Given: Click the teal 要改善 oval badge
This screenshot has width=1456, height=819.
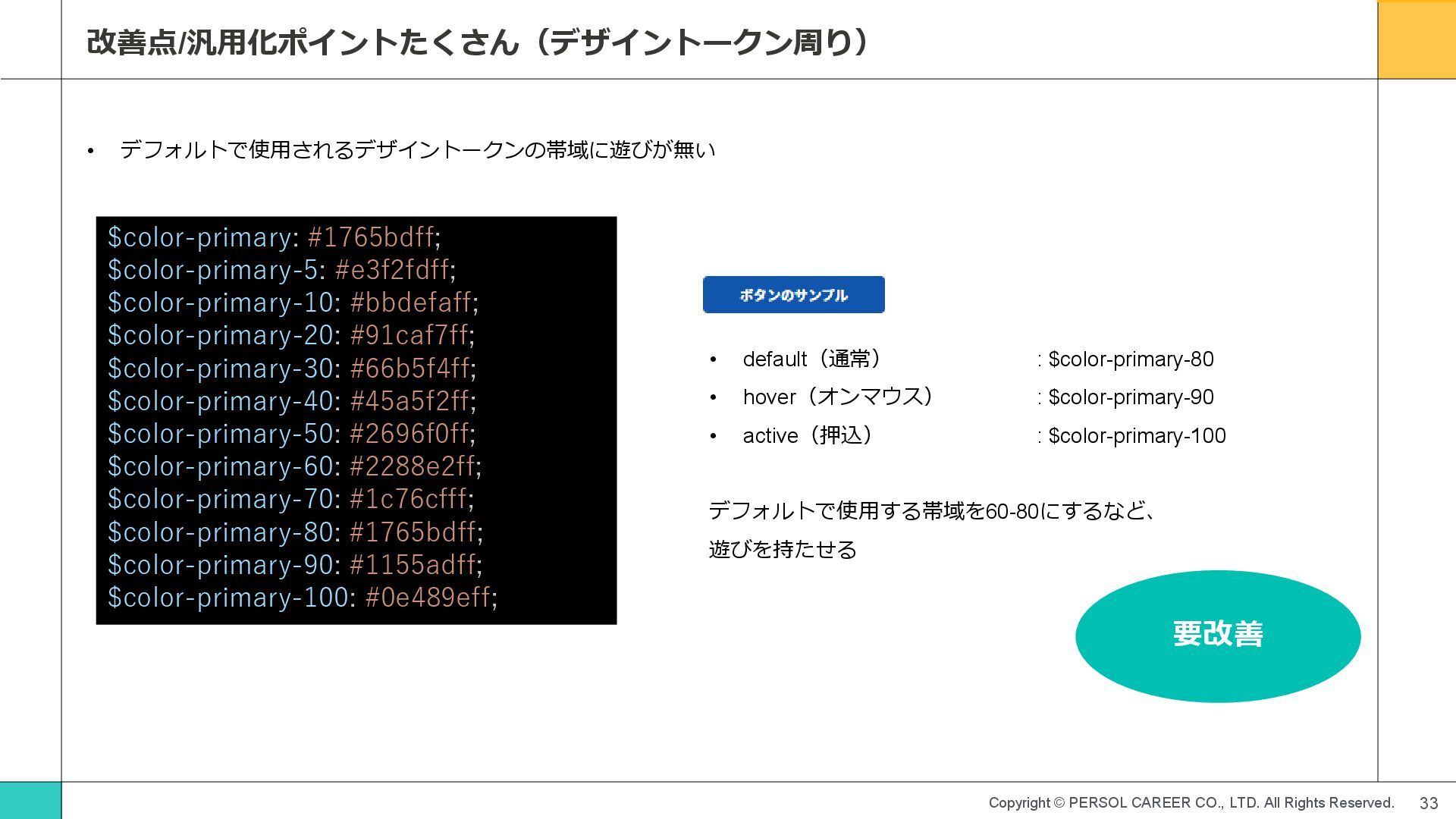Looking at the screenshot, I should click(1218, 636).
